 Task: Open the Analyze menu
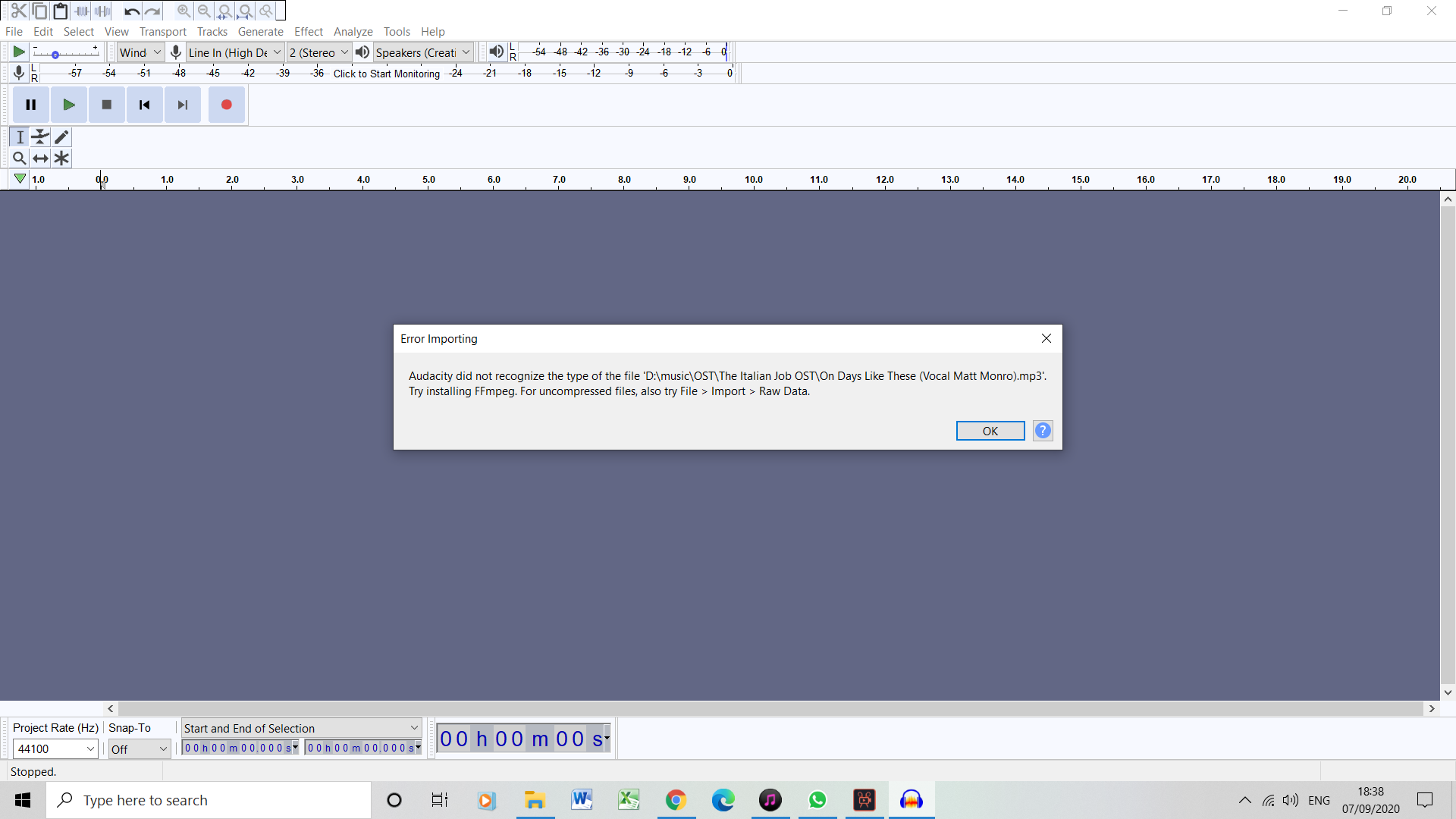[x=353, y=31]
